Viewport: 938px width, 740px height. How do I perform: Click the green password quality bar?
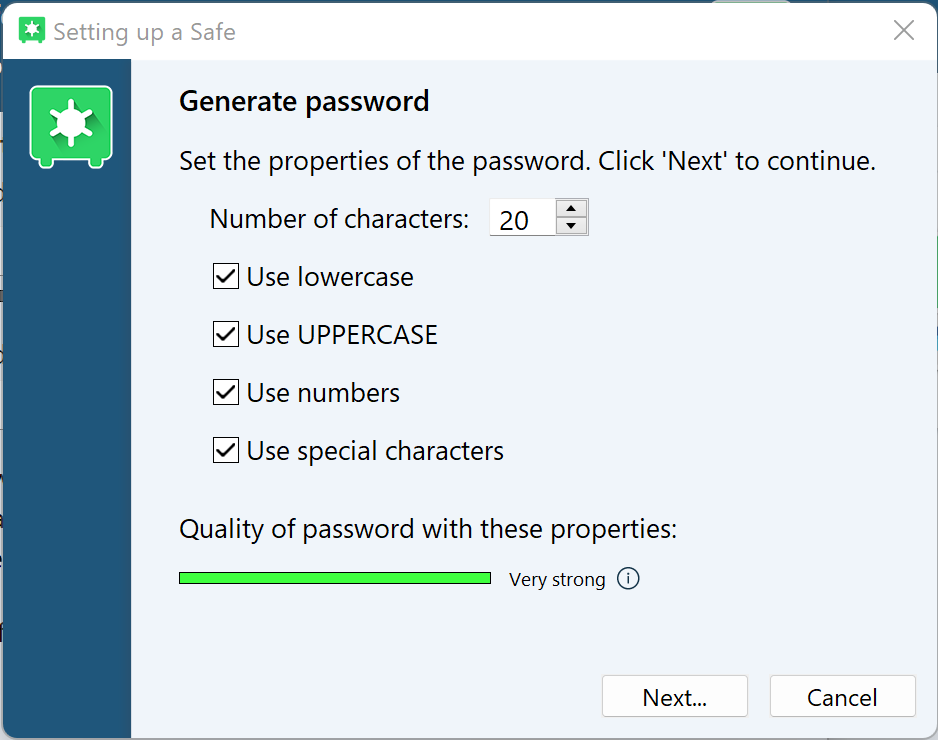[x=334, y=578]
